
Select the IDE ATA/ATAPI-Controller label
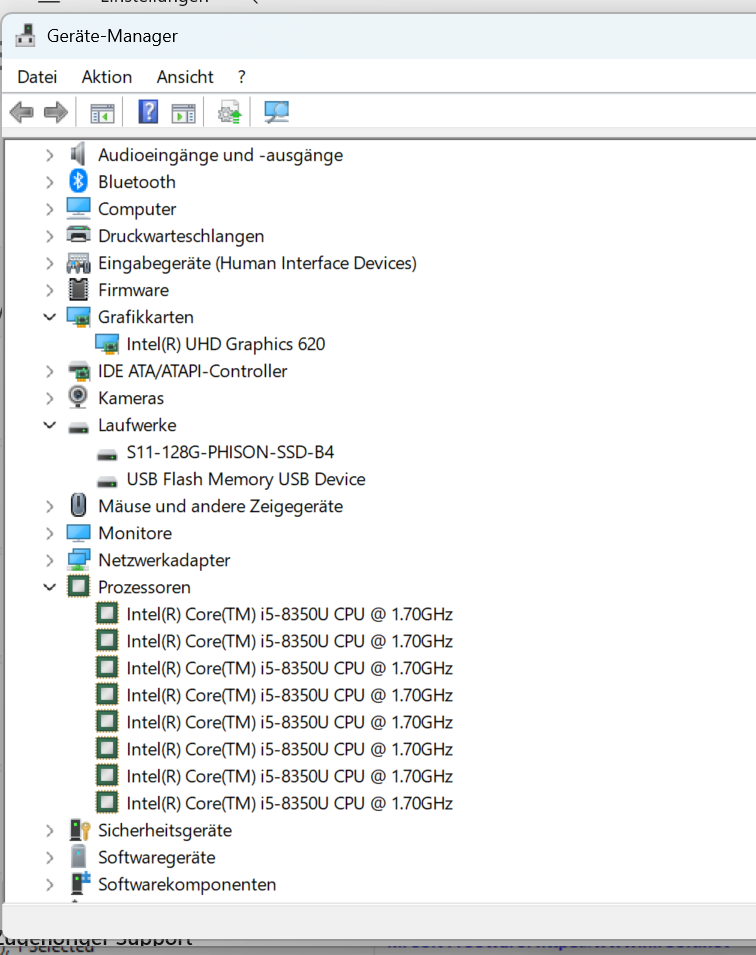coord(192,371)
